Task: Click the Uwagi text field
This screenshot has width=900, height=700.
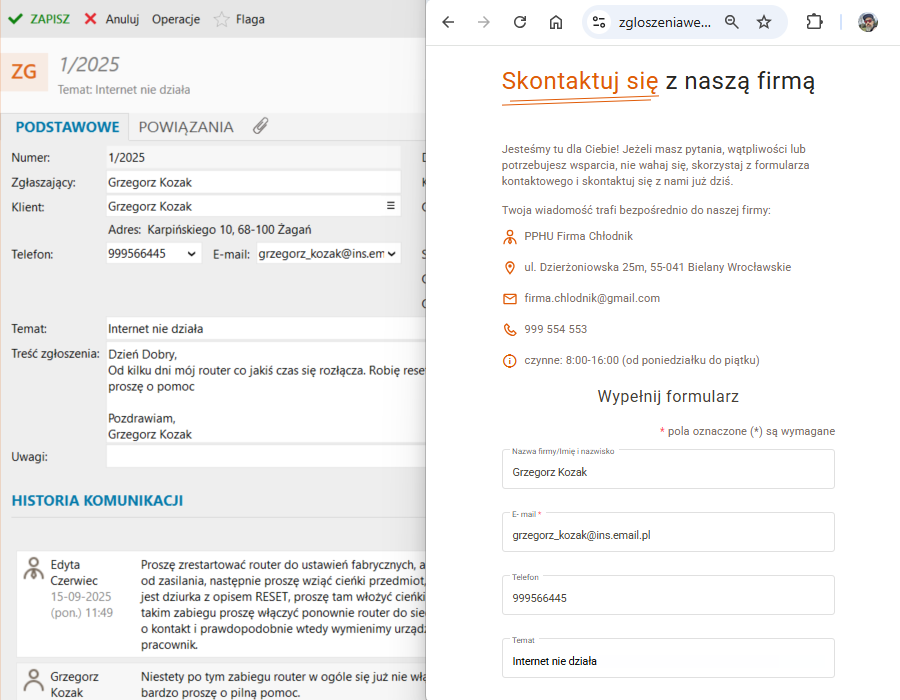Action: (265, 457)
